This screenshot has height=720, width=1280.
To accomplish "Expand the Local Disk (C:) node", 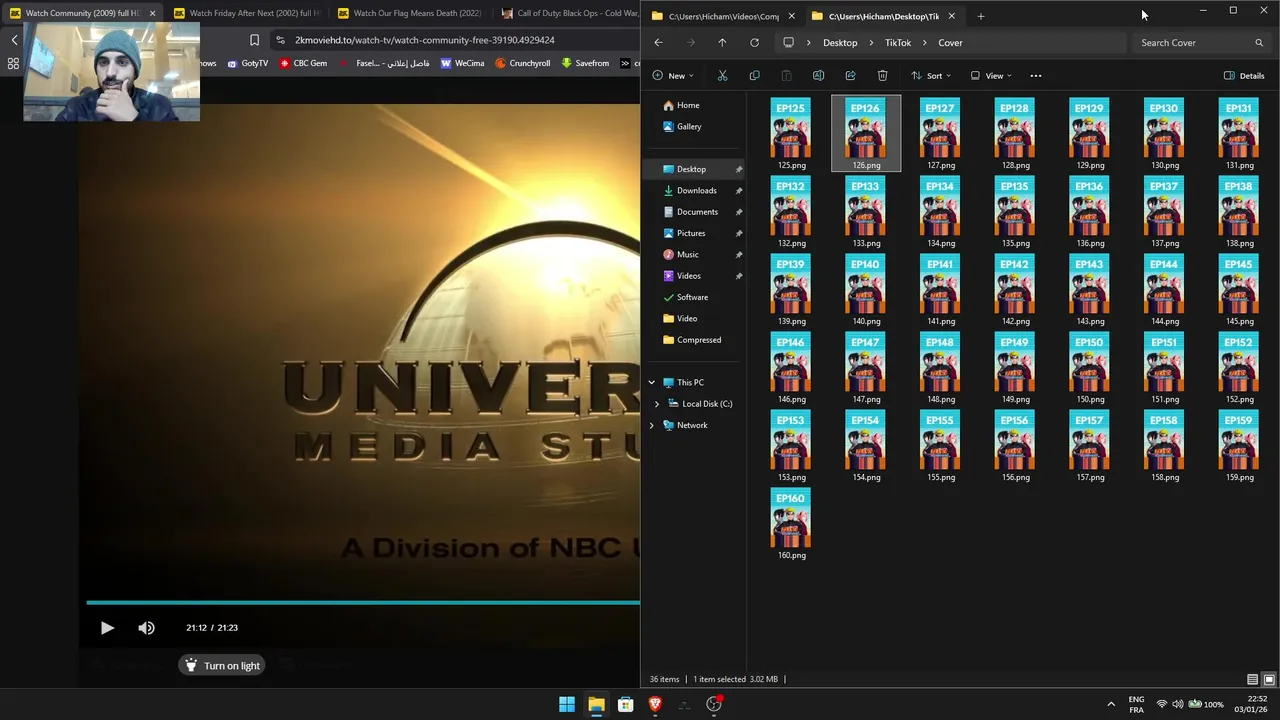I will point(657,404).
